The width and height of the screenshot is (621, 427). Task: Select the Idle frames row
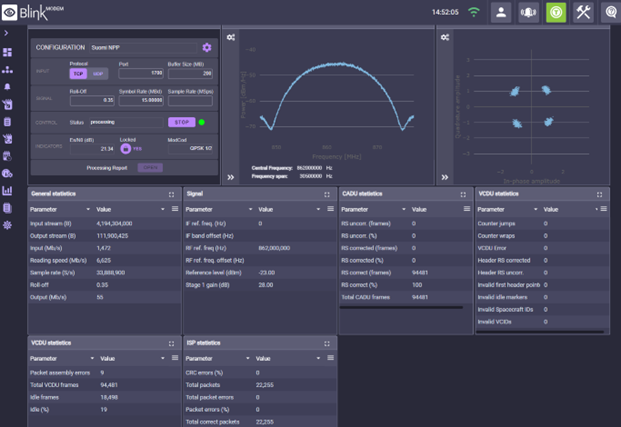tap(105, 397)
